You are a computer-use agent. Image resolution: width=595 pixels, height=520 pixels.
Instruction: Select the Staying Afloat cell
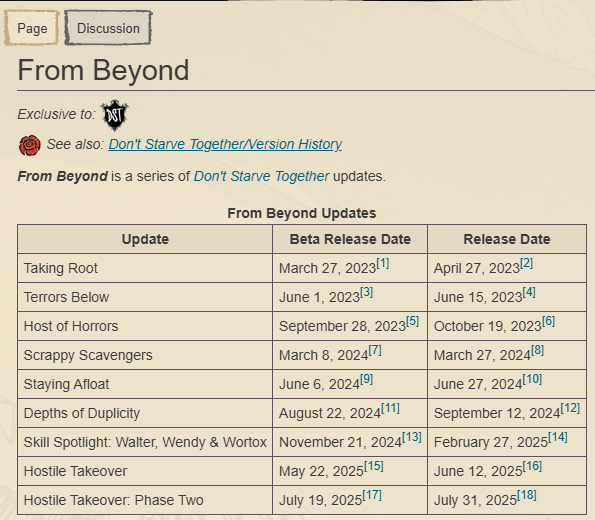pyautogui.click(x=145, y=384)
